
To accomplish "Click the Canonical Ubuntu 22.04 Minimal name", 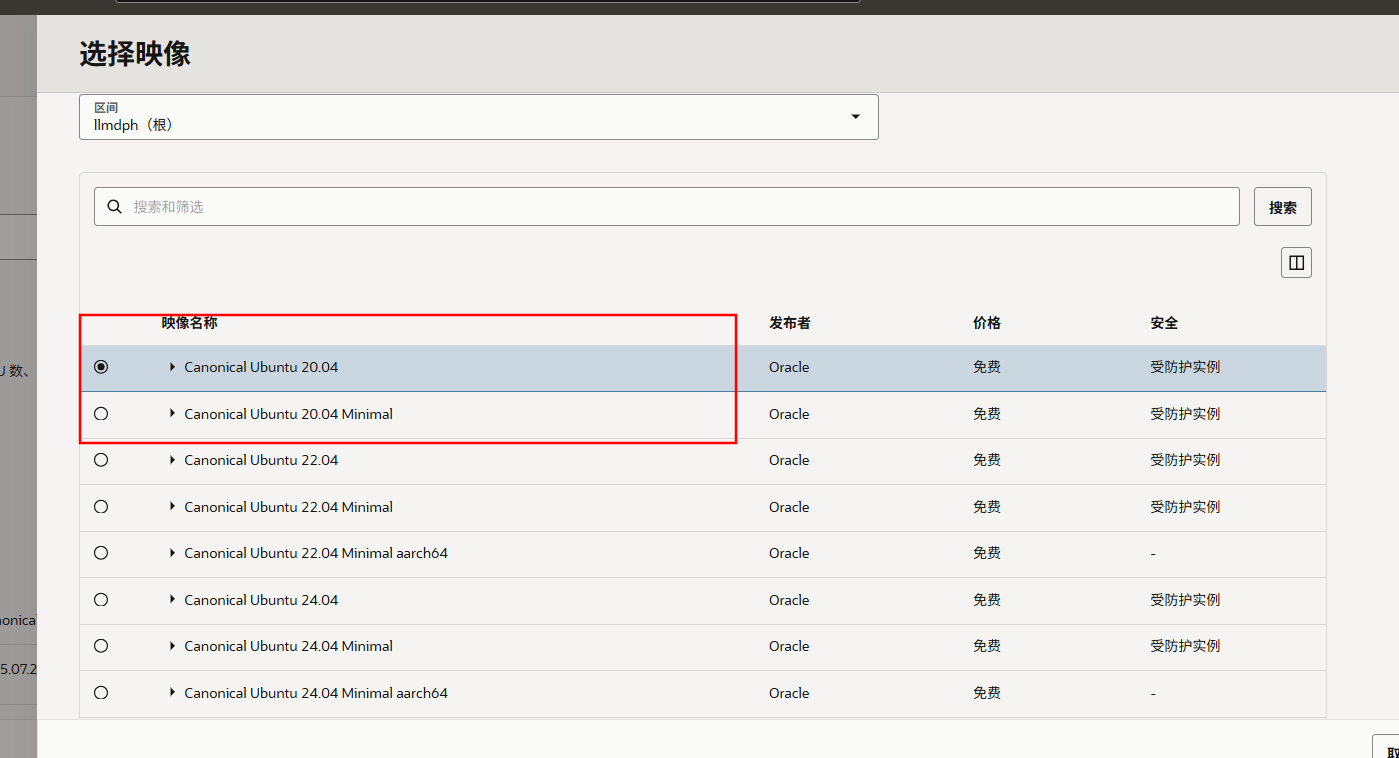I will pyautogui.click(x=288, y=507).
